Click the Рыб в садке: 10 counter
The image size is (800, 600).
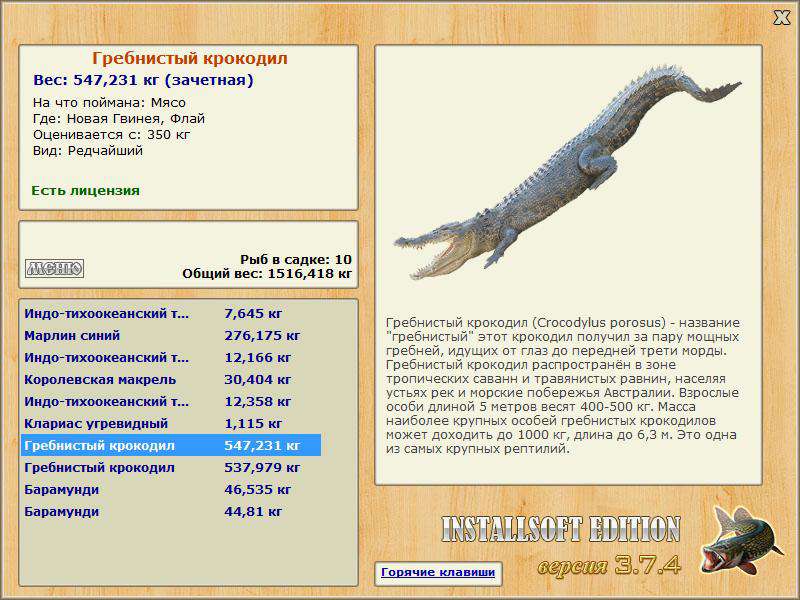pyautogui.click(x=296, y=260)
